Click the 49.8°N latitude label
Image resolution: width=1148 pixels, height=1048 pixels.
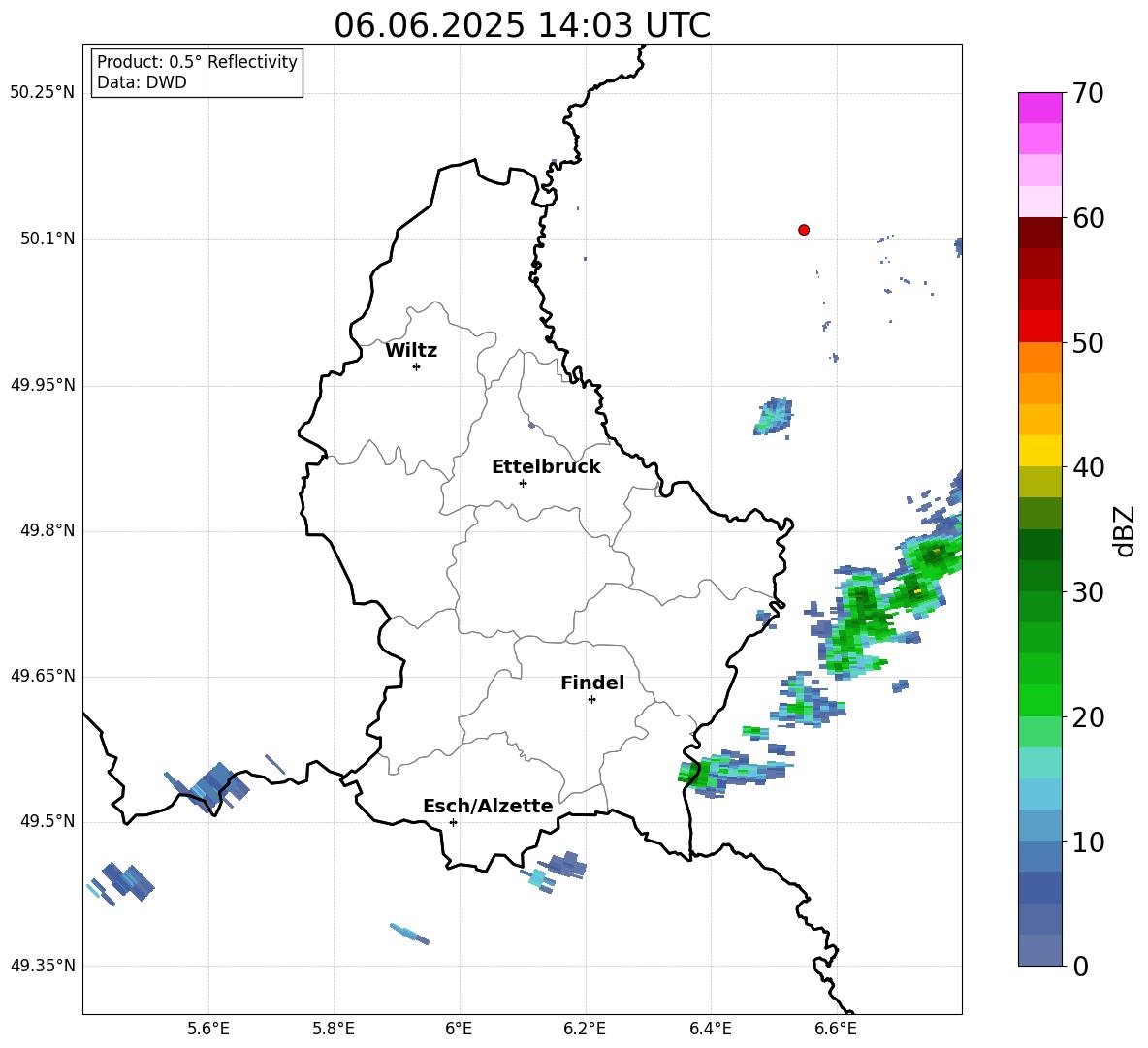(48, 530)
